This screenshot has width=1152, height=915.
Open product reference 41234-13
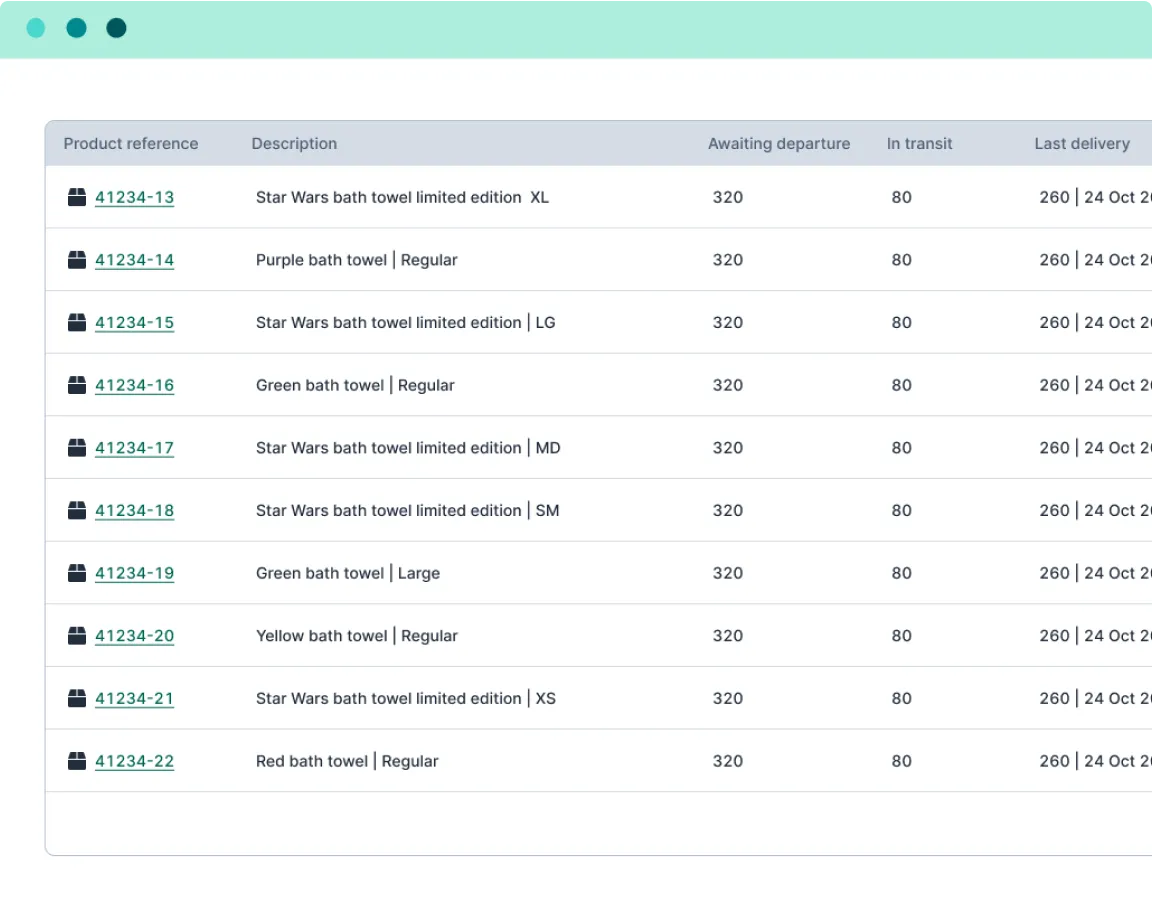click(134, 198)
